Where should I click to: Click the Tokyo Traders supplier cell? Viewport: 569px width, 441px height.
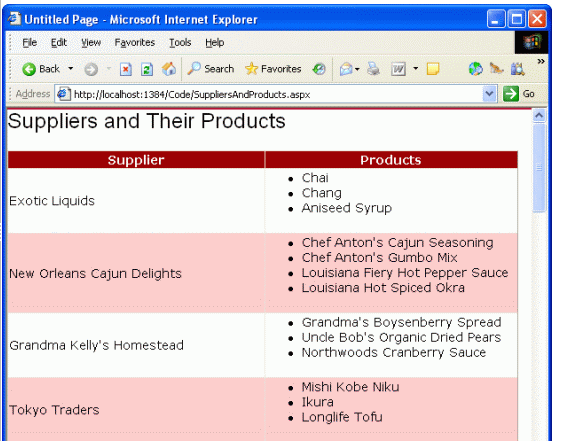pyautogui.click(x=136, y=410)
